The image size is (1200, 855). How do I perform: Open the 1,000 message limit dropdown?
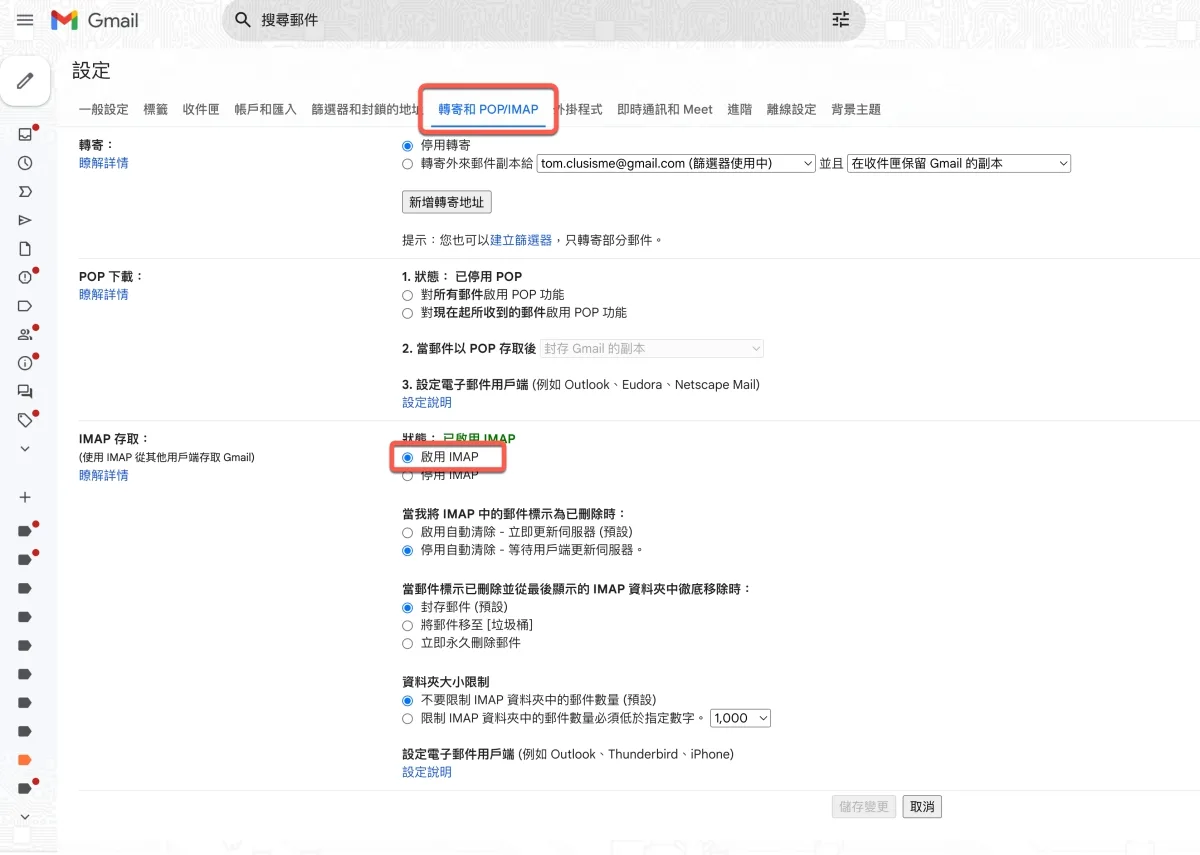(x=741, y=718)
